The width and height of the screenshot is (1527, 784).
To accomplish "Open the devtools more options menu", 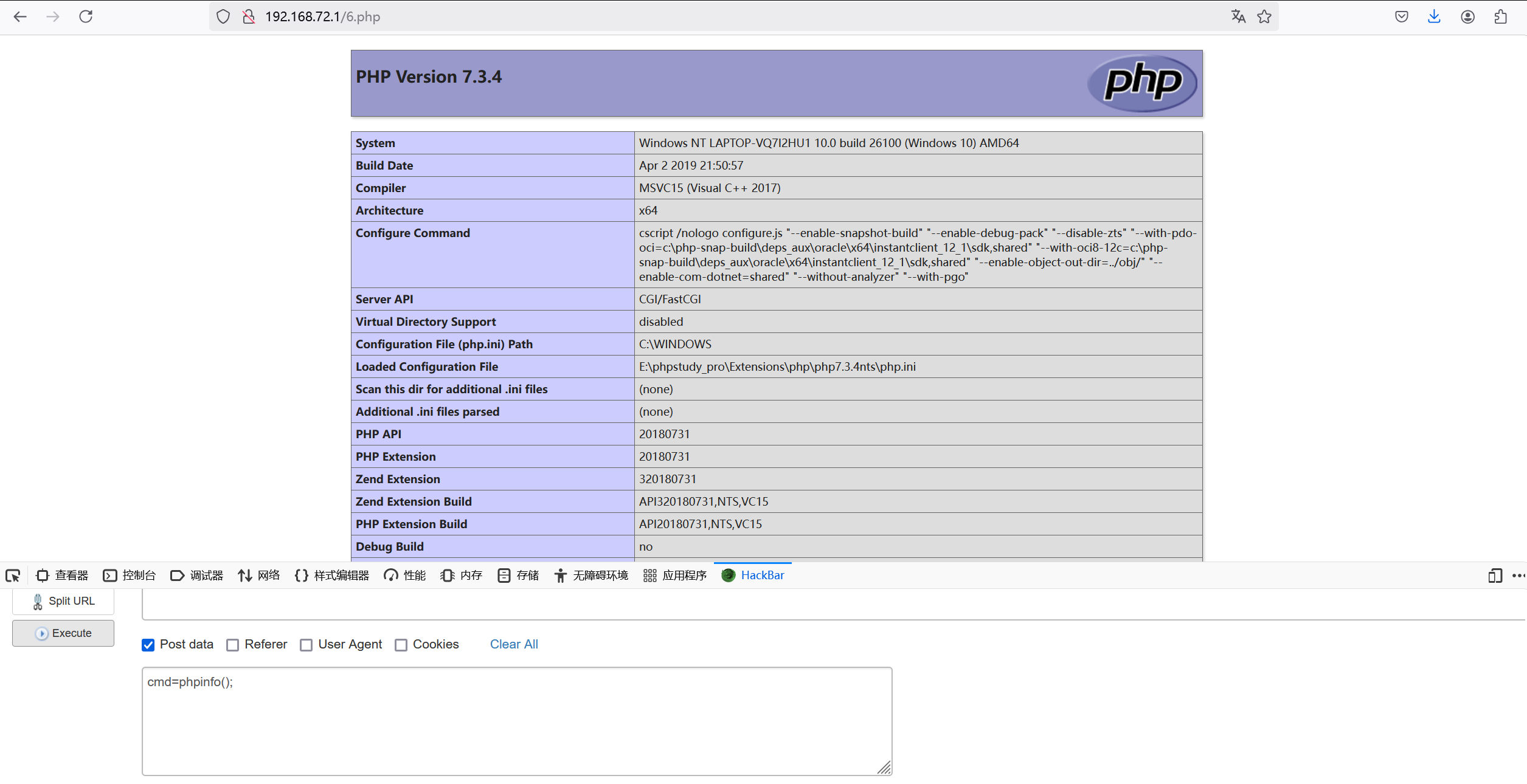I will click(x=1518, y=575).
